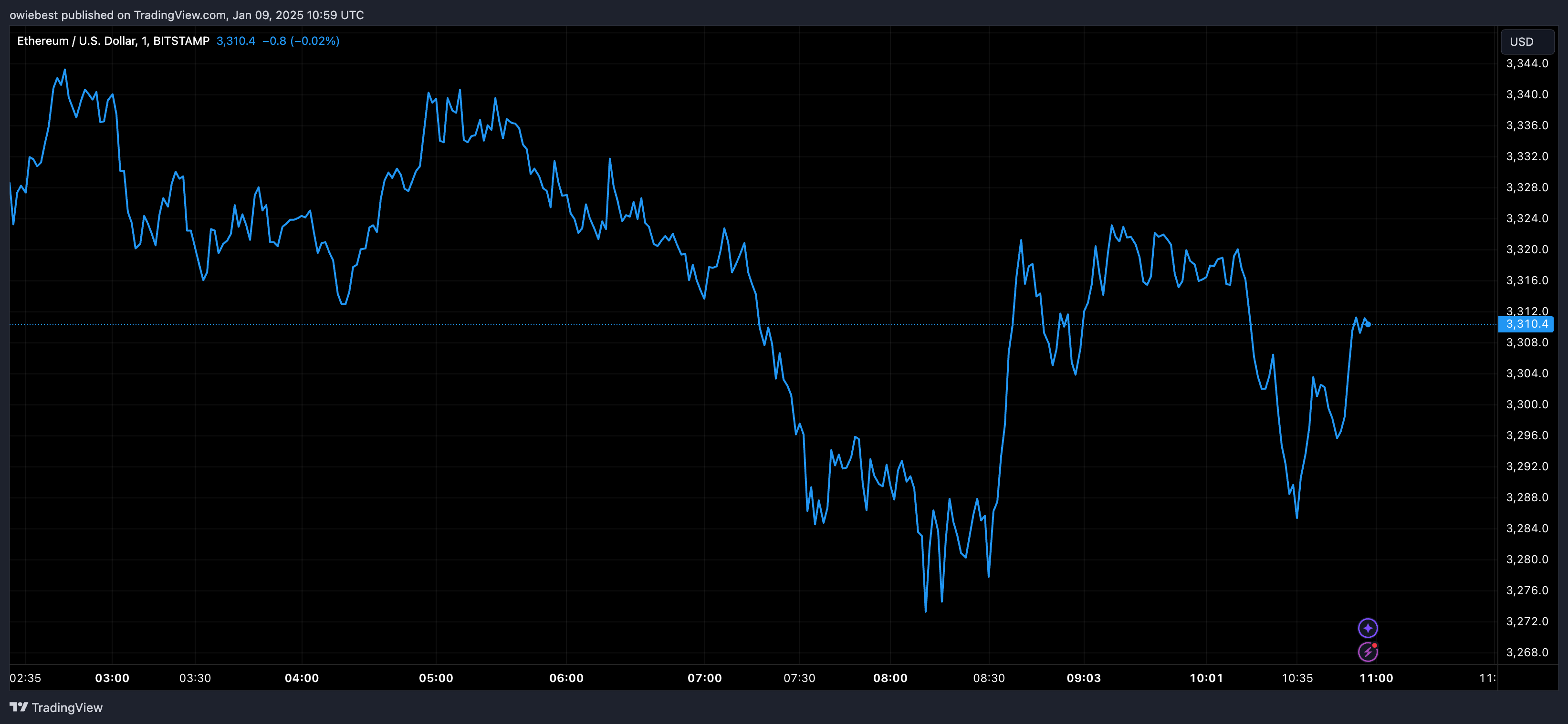
Task: Click the 03:30 time axis label
Action: pos(195,678)
